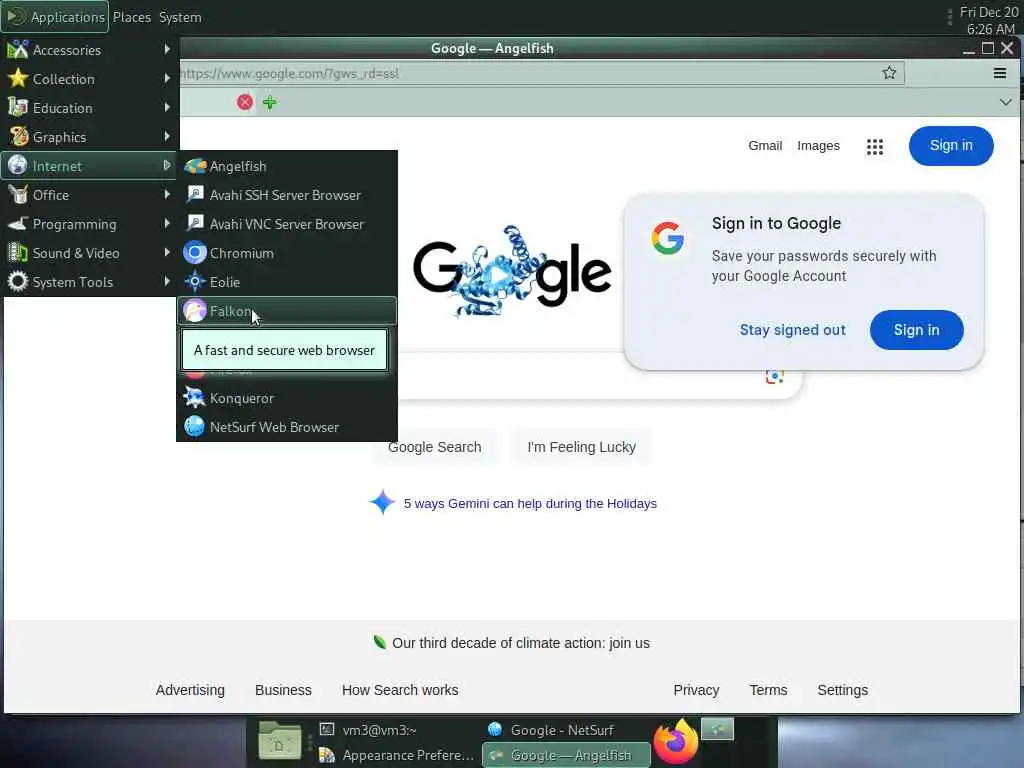Launch Angelfish from Internet menu
This screenshot has width=1024, height=768.
[287, 166]
